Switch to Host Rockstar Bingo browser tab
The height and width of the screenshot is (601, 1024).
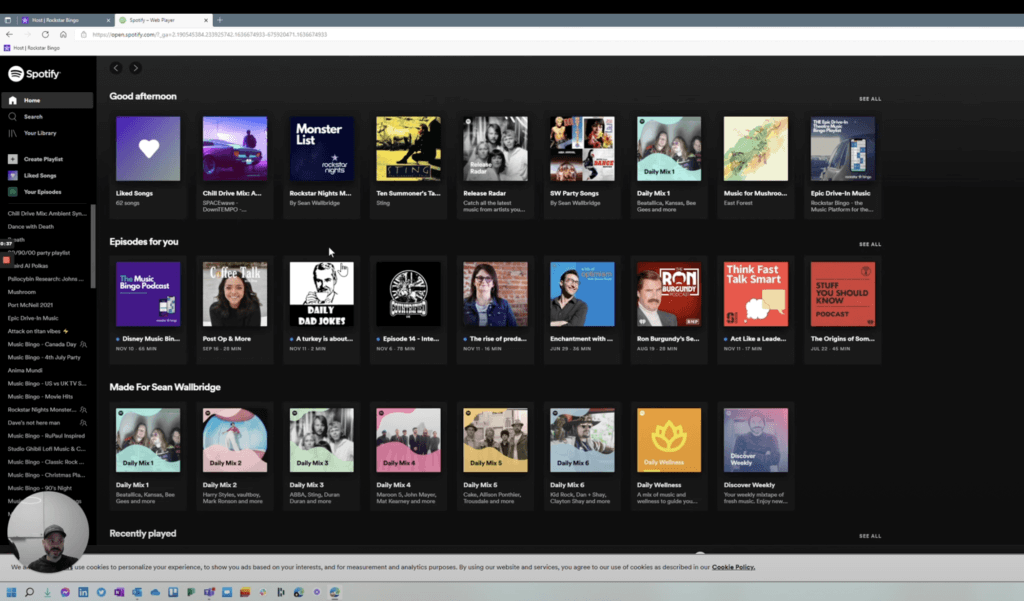[x=65, y=20]
